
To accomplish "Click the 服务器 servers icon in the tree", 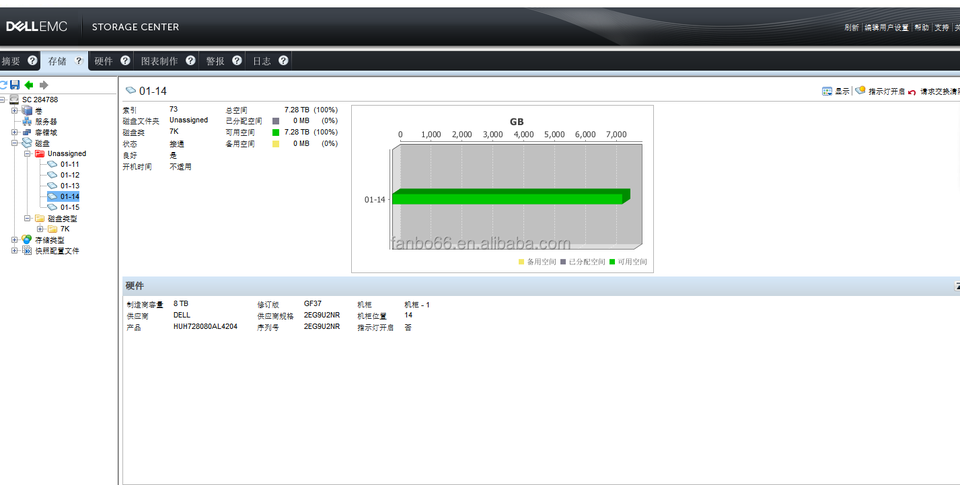I will tap(27, 121).
